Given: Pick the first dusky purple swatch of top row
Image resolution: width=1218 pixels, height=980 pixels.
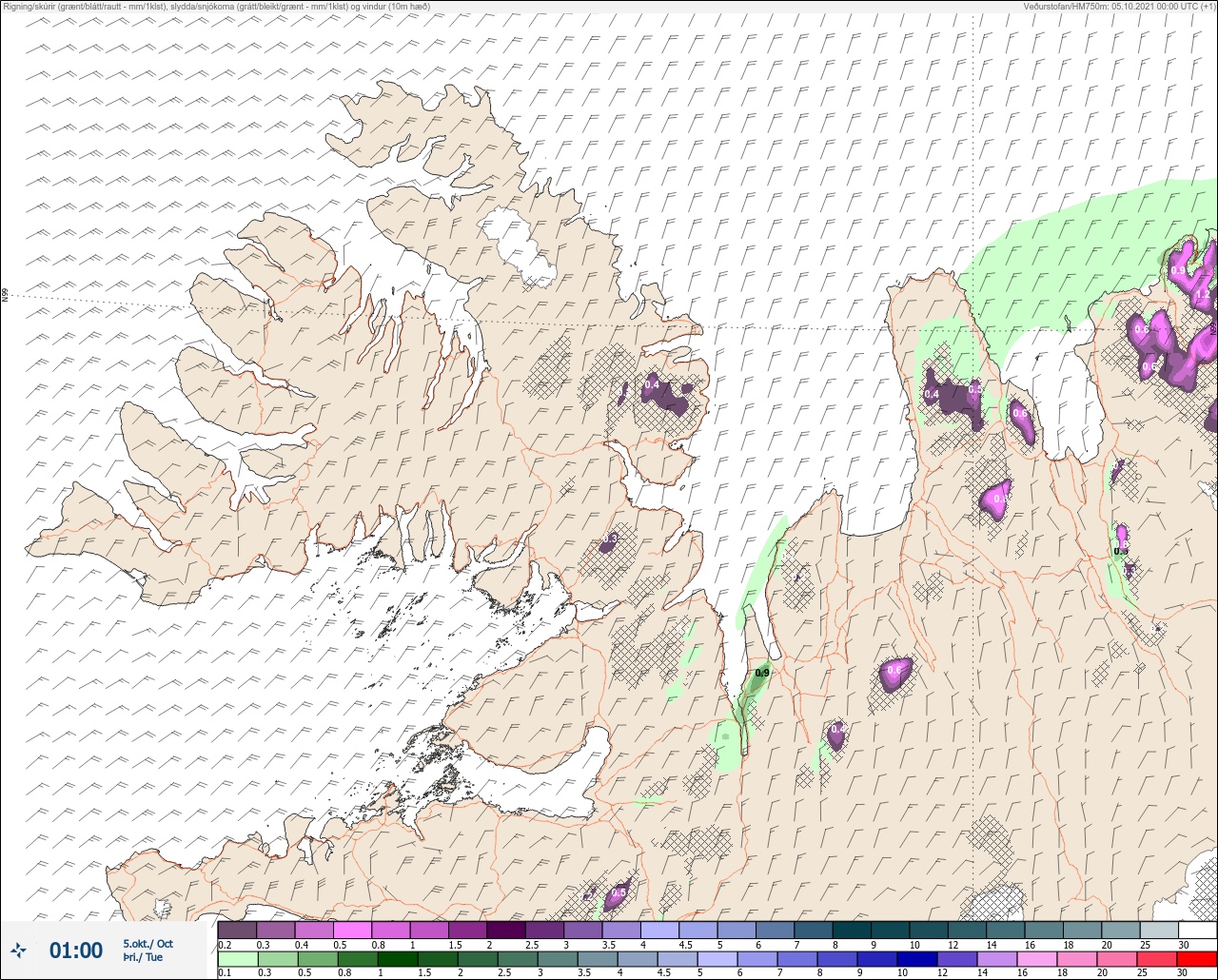Looking at the screenshot, I should (236, 930).
